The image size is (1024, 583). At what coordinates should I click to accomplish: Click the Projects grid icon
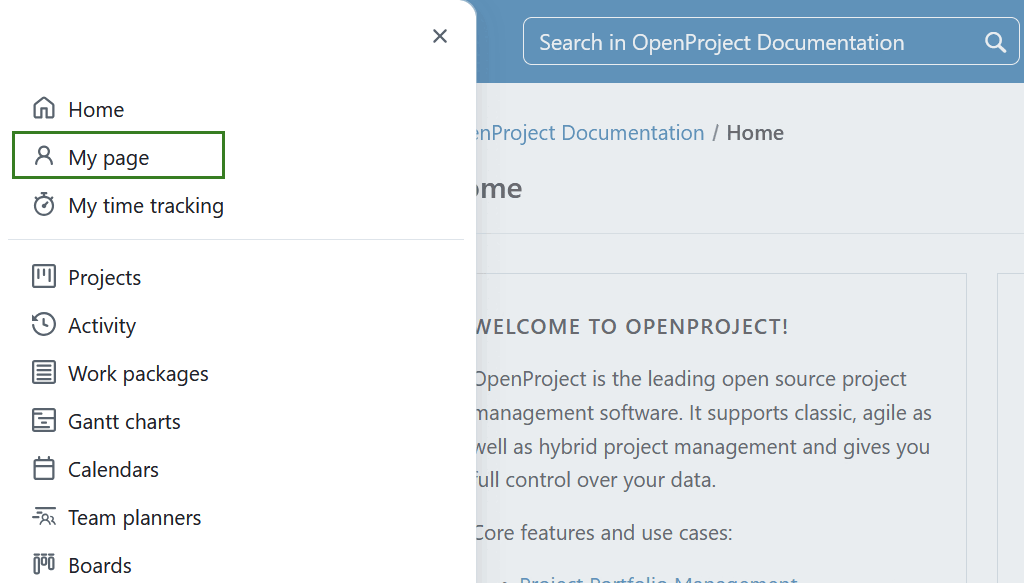click(44, 277)
